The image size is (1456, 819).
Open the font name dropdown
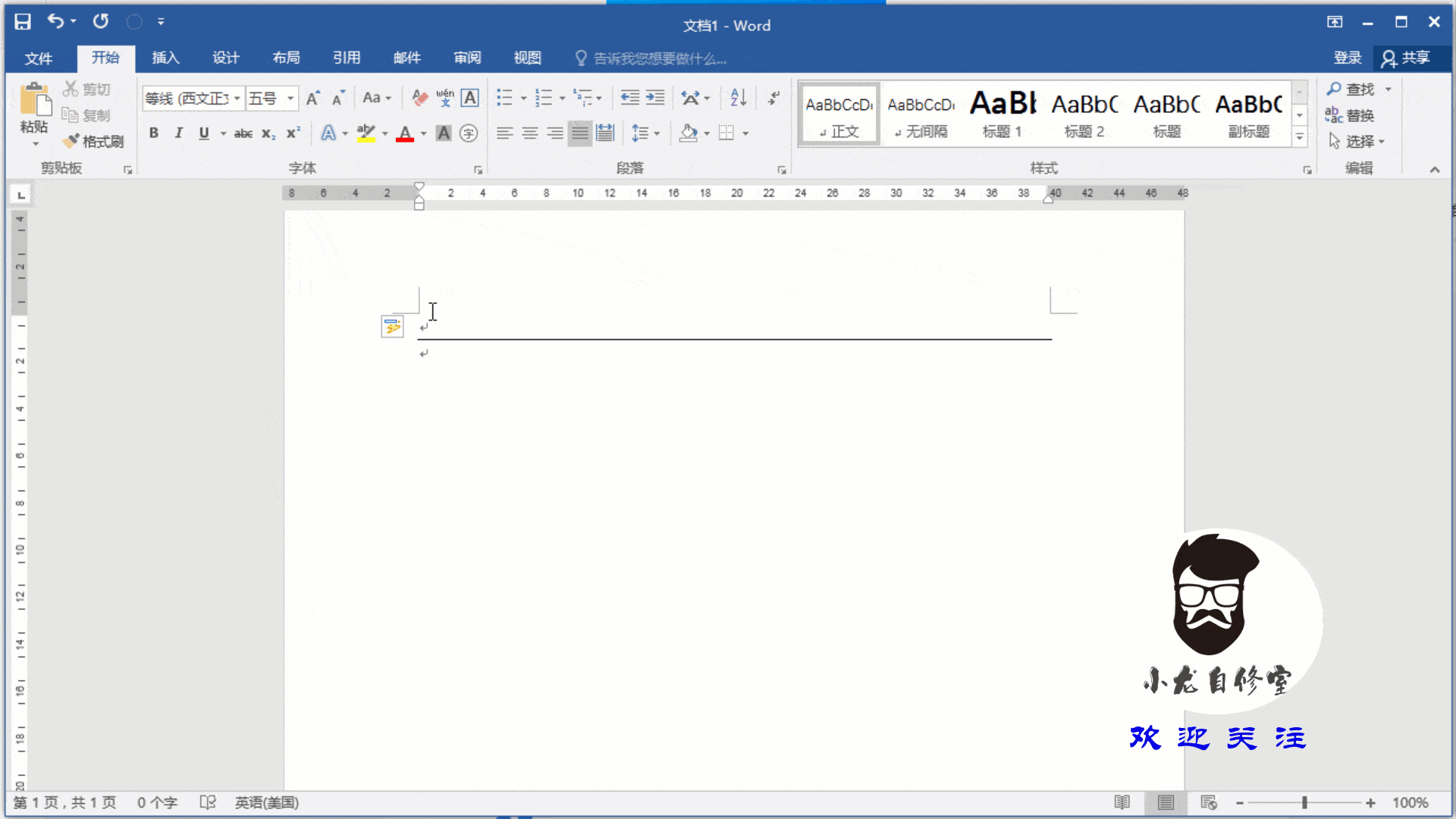237,99
